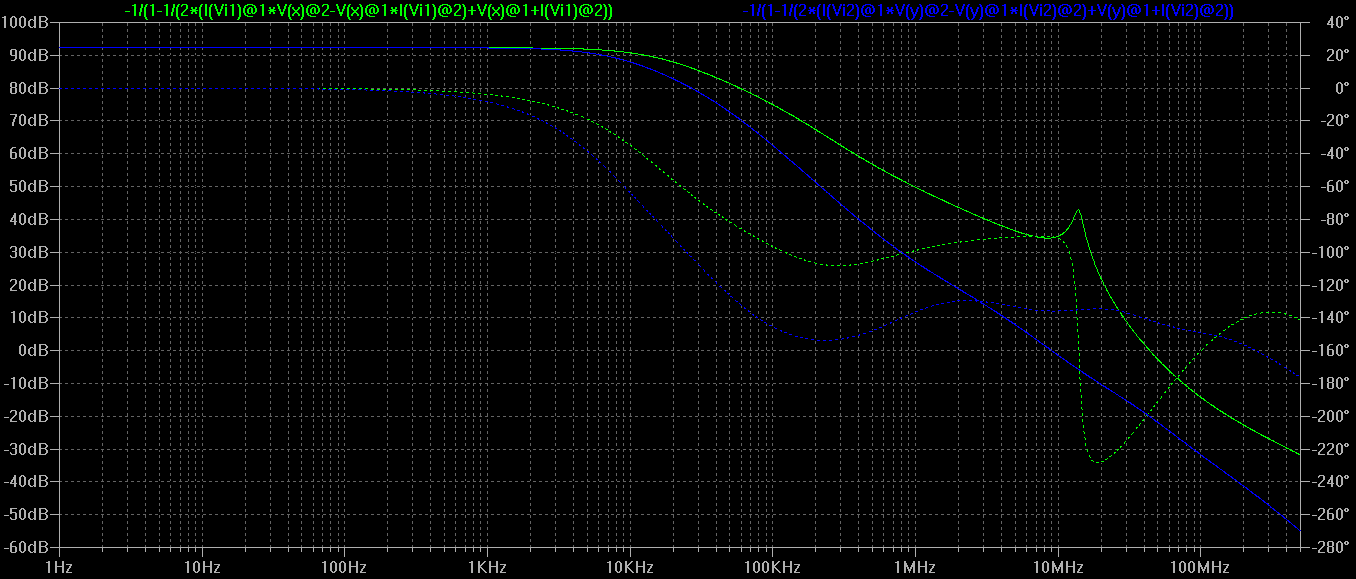
Task: Click the 1MHz frequency label
Action: coord(914,568)
